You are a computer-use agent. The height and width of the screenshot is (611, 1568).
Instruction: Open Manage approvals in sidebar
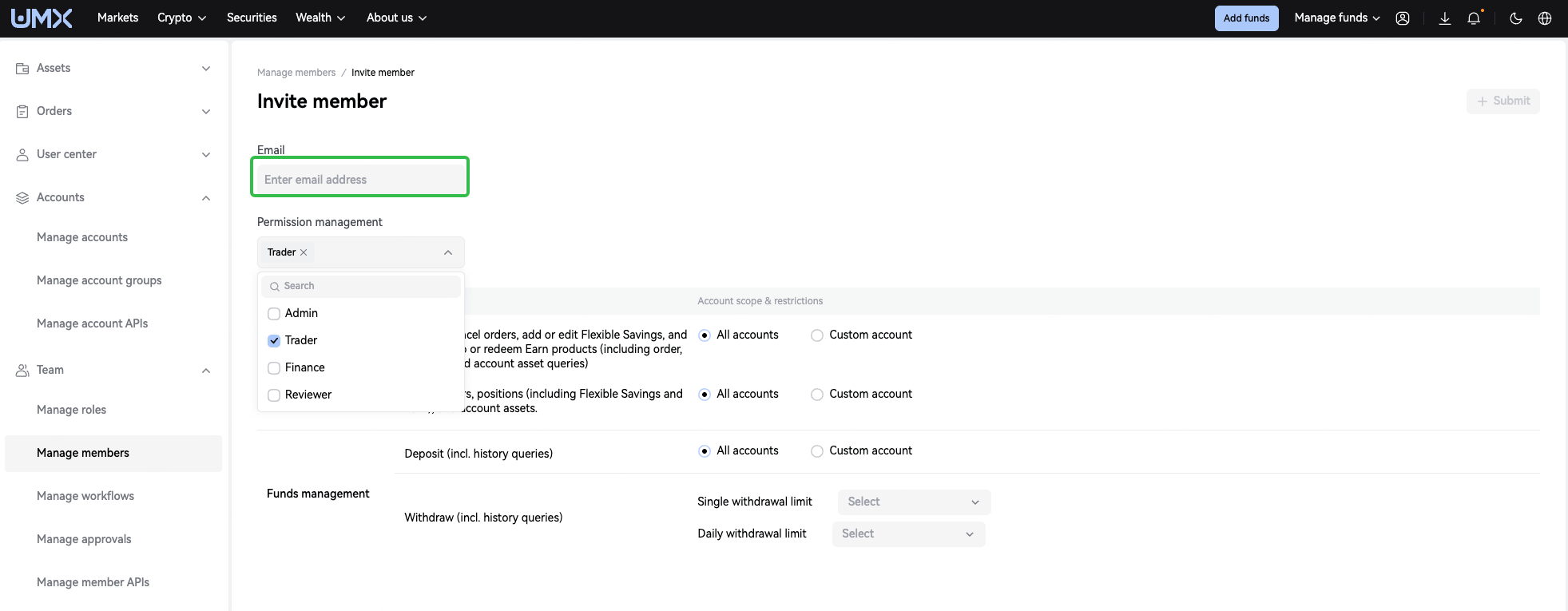[x=84, y=539]
